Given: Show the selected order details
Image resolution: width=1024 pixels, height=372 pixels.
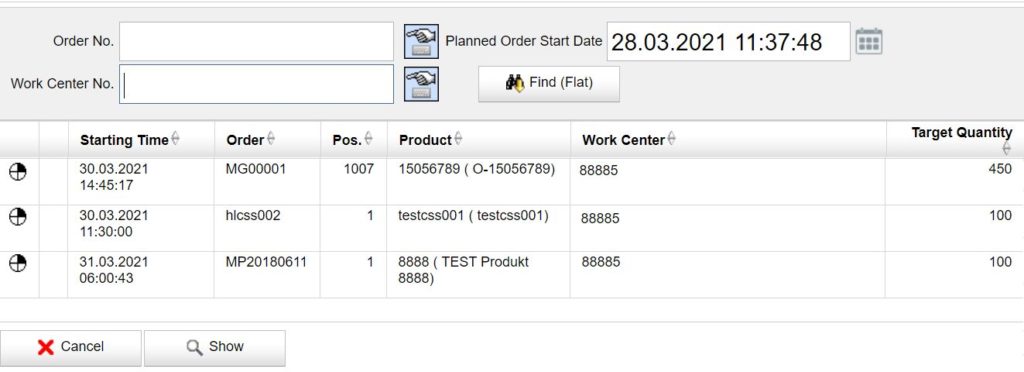Looking at the screenshot, I should [x=214, y=347].
